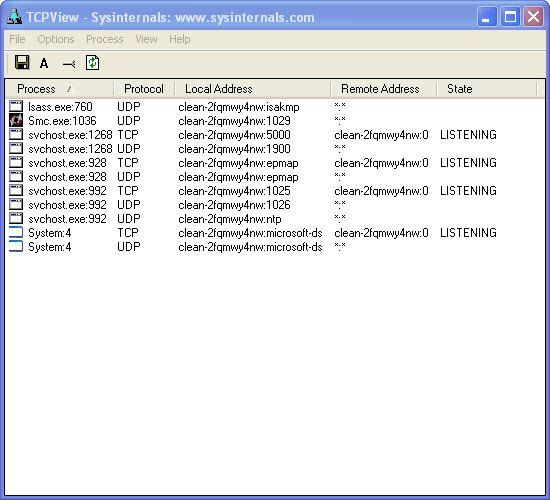Click LISTENING state in svchost.exe:928 row
The height and width of the screenshot is (500, 550).
point(468,163)
